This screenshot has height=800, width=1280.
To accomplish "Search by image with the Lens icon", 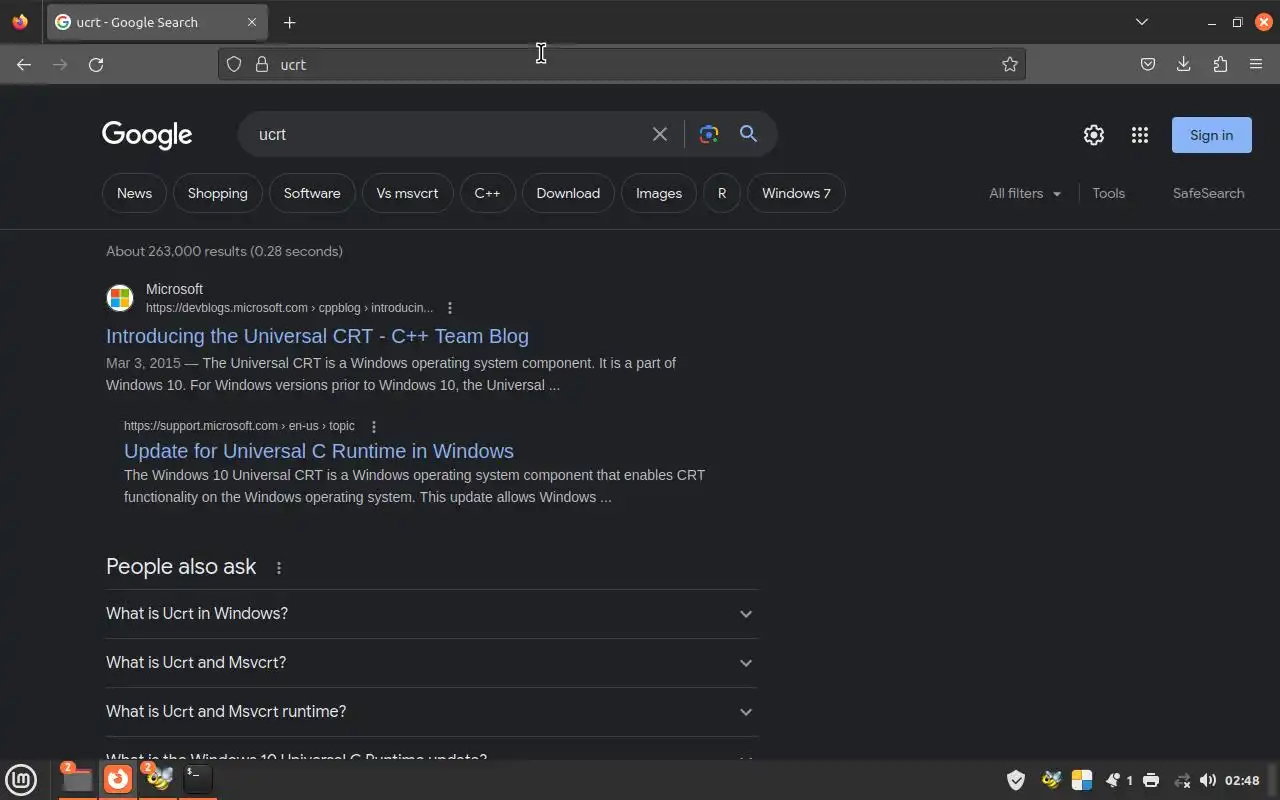I will coord(709,134).
